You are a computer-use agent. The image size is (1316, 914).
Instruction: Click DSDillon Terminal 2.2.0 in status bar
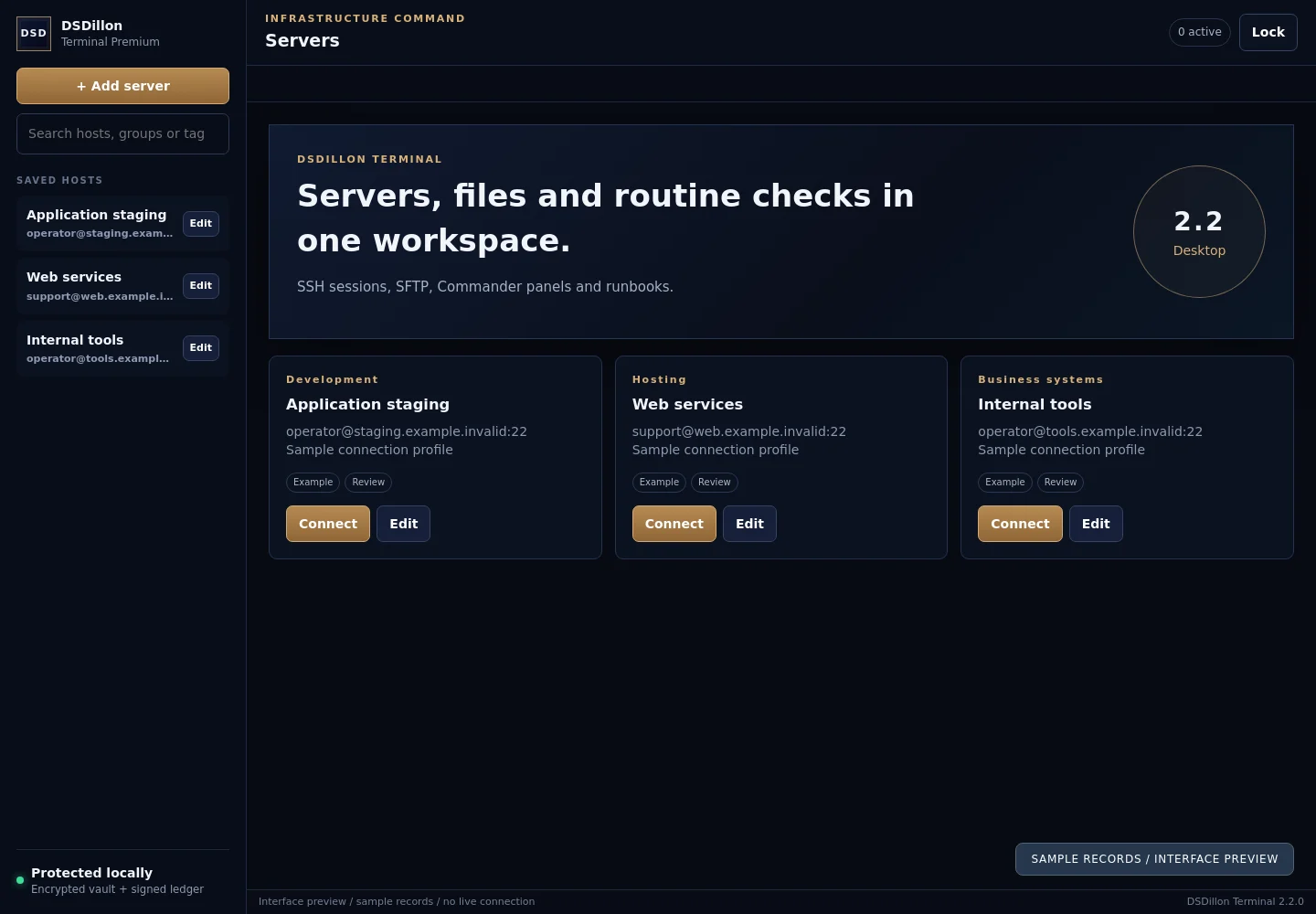1245,901
